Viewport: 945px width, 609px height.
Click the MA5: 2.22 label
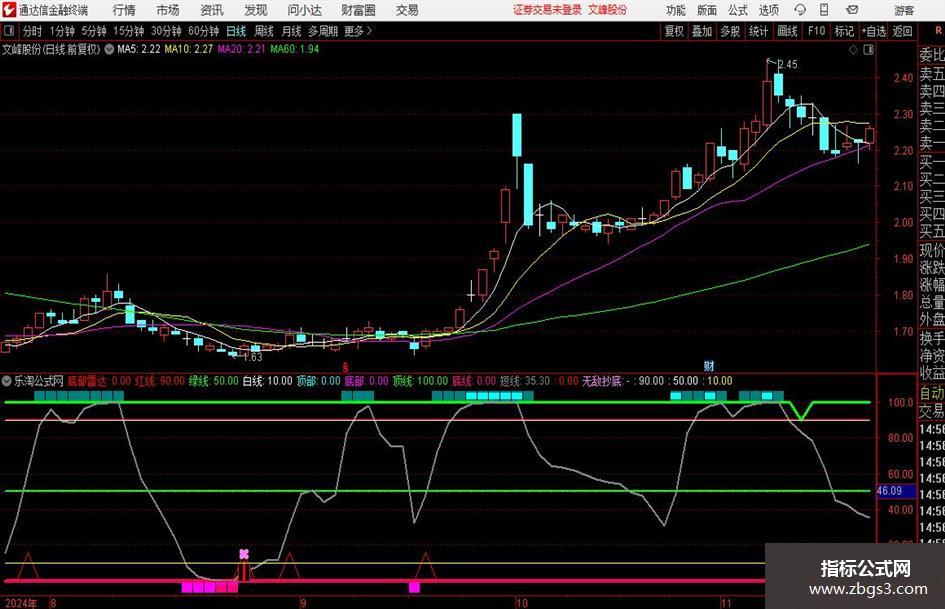pos(139,49)
